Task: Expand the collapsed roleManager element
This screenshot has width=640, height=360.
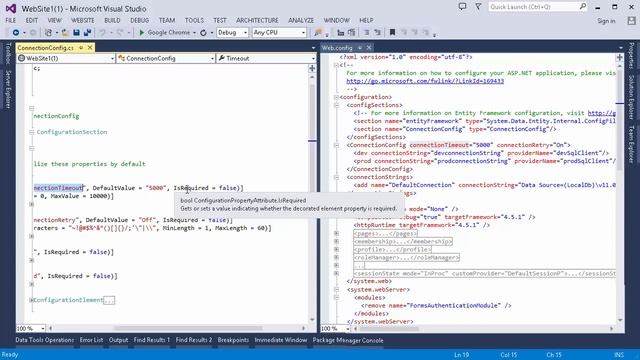Action: pos(336,258)
